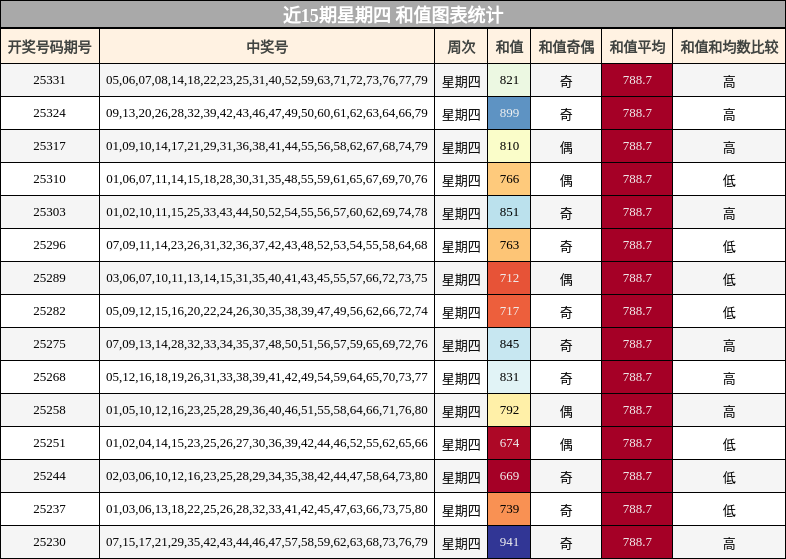This screenshot has height=559, width=786.
Task: Select issue number 25296
Action: (x=50, y=245)
